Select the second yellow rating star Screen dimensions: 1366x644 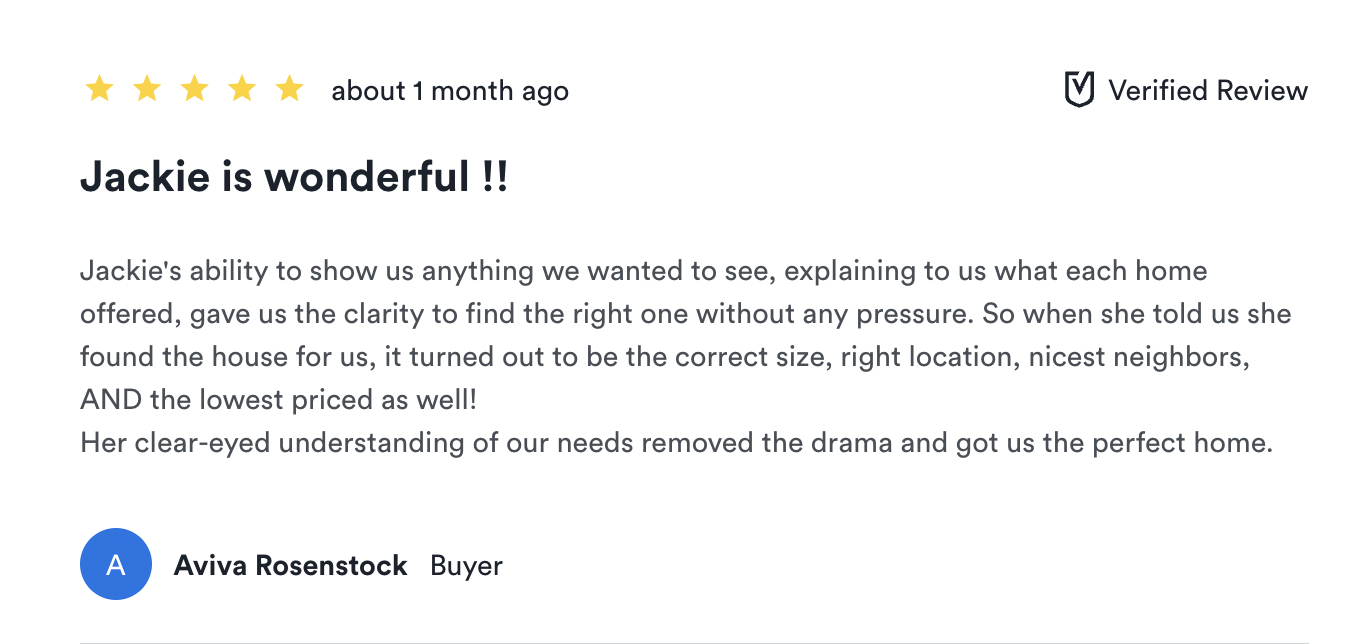pyautogui.click(x=147, y=90)
